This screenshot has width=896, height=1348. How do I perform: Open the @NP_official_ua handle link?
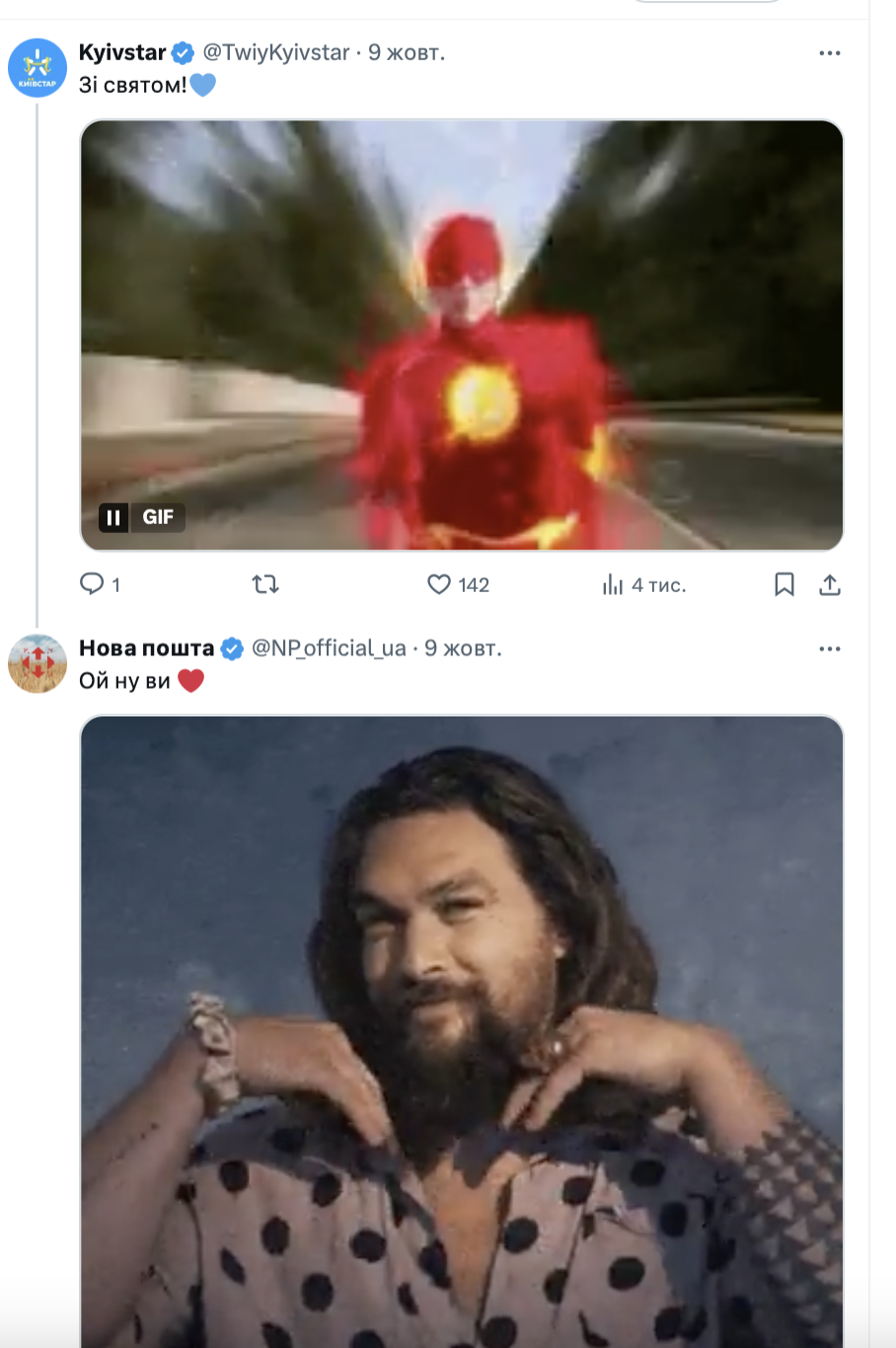tap(329, 648)
